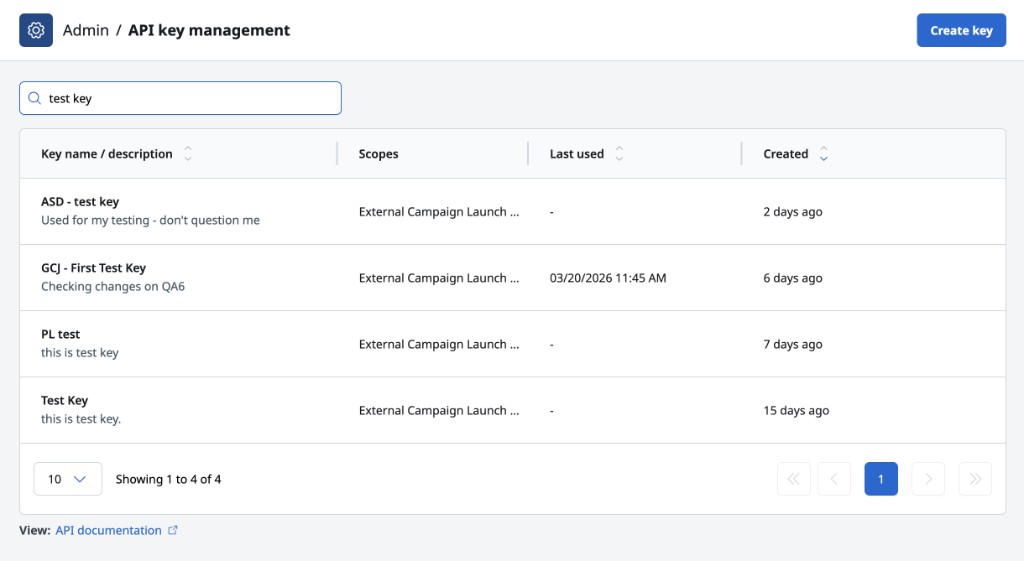The width and height of the screenshot is (1024, 561).
Task: Click the Create key button
Action: [x=961, y=30]
